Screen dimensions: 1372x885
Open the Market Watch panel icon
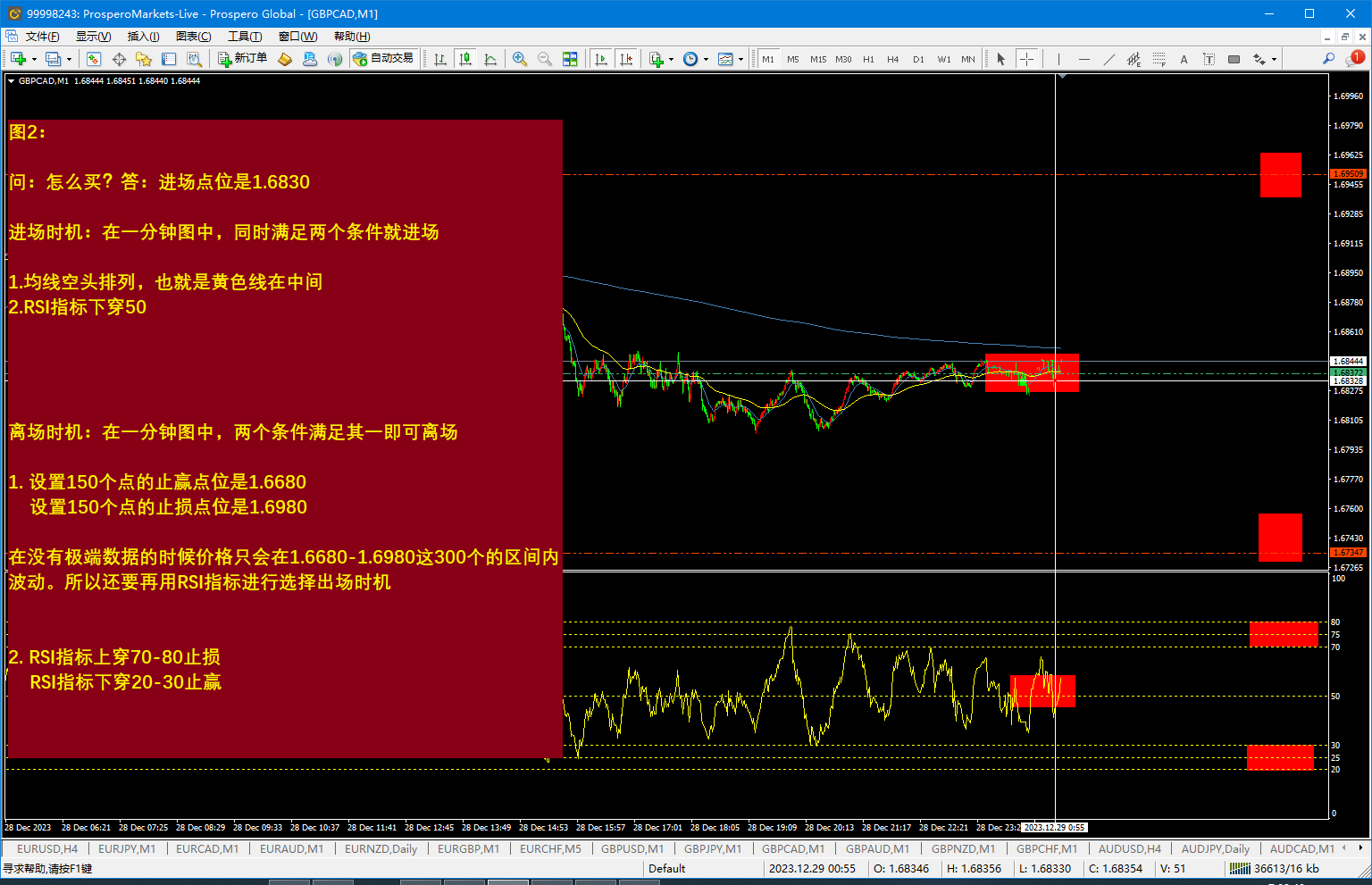(x=94, y=59)
